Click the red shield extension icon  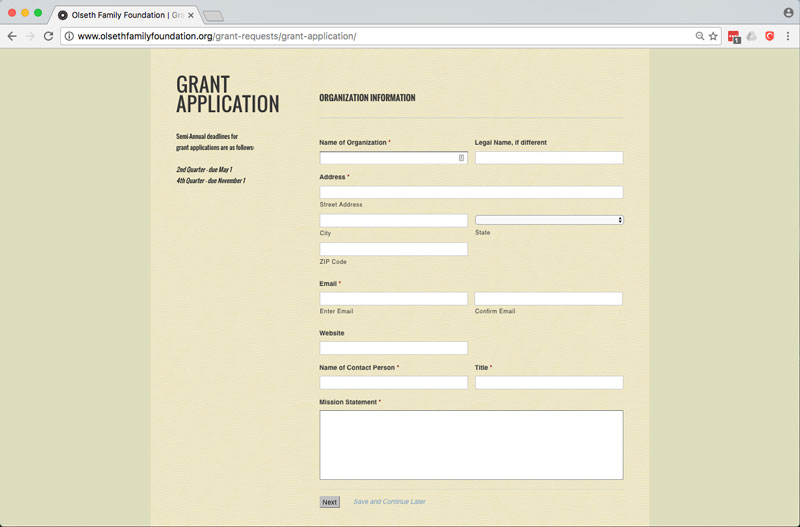point(769,36)
